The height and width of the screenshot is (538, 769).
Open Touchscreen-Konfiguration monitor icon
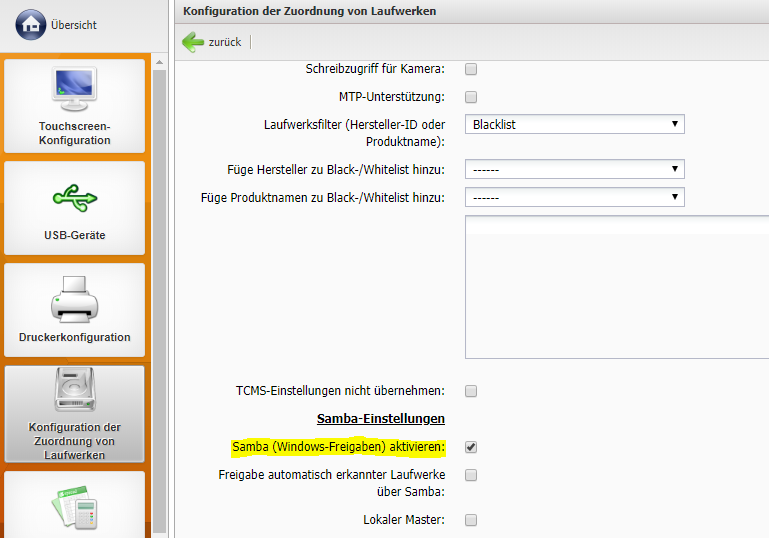point(74,90)
